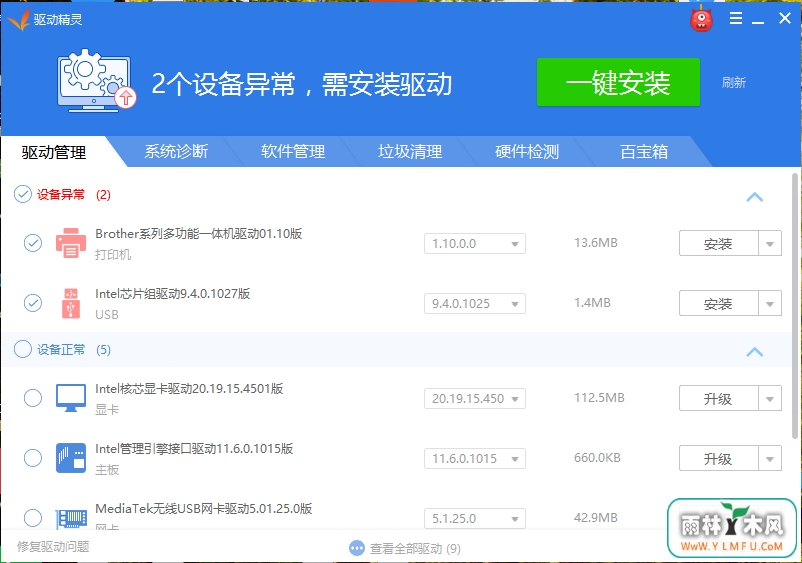Close the 驱动精灵 window
Image resolution: width=802 pixels, height=563 pixels.
point(784,18)
